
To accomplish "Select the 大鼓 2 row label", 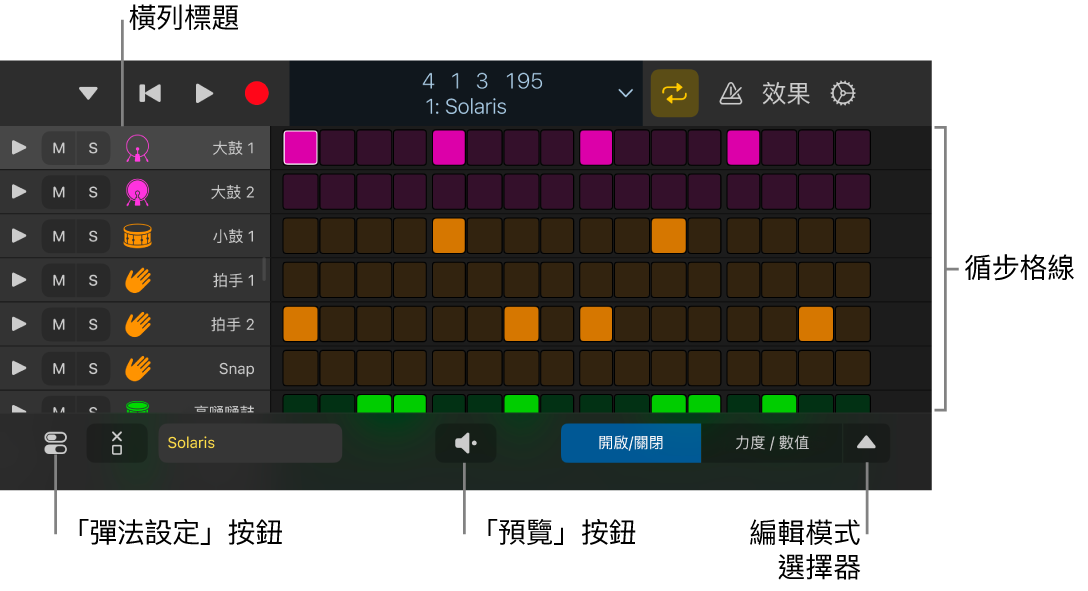I will (x=233, y=192).
